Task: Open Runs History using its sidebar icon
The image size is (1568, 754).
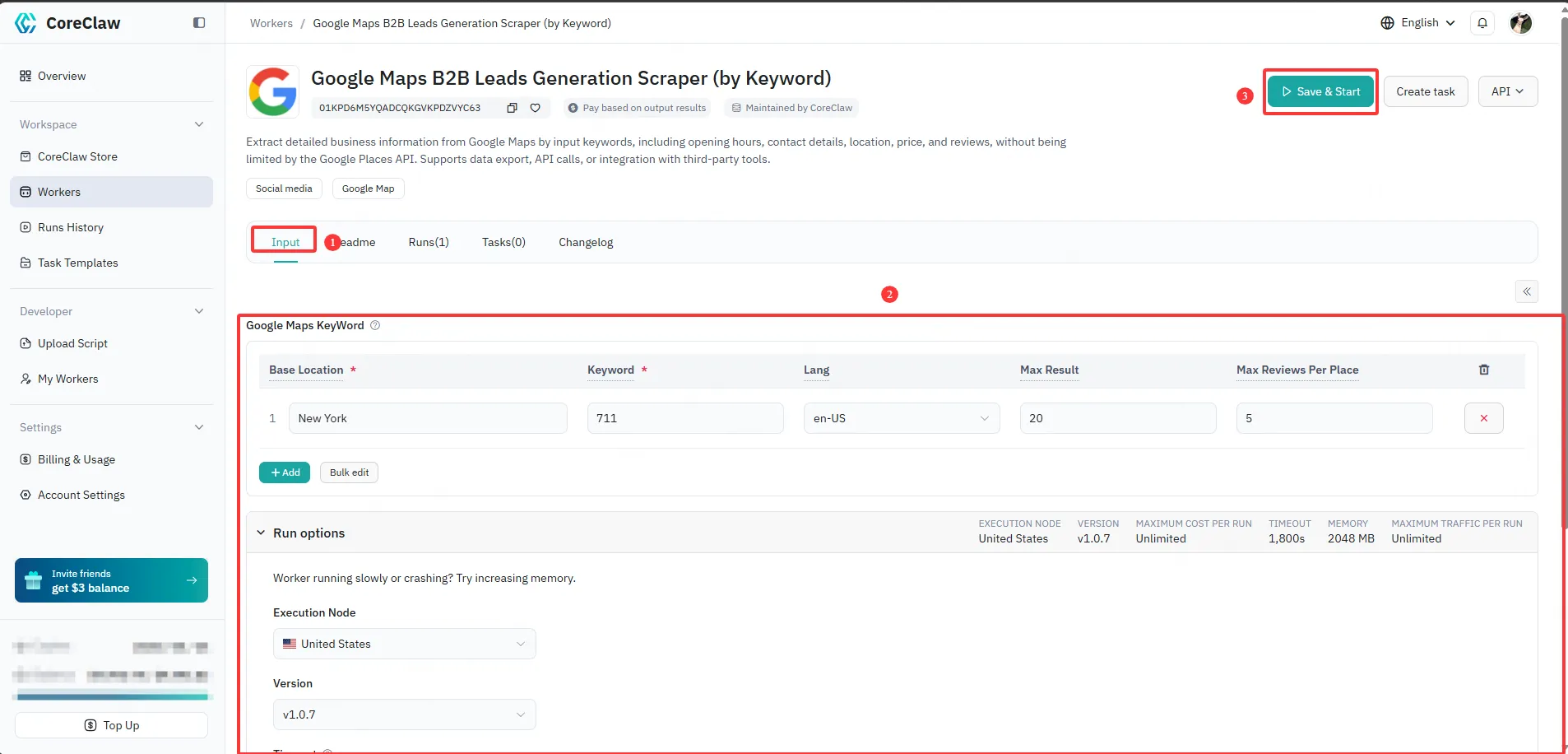Action: point(26,227)
